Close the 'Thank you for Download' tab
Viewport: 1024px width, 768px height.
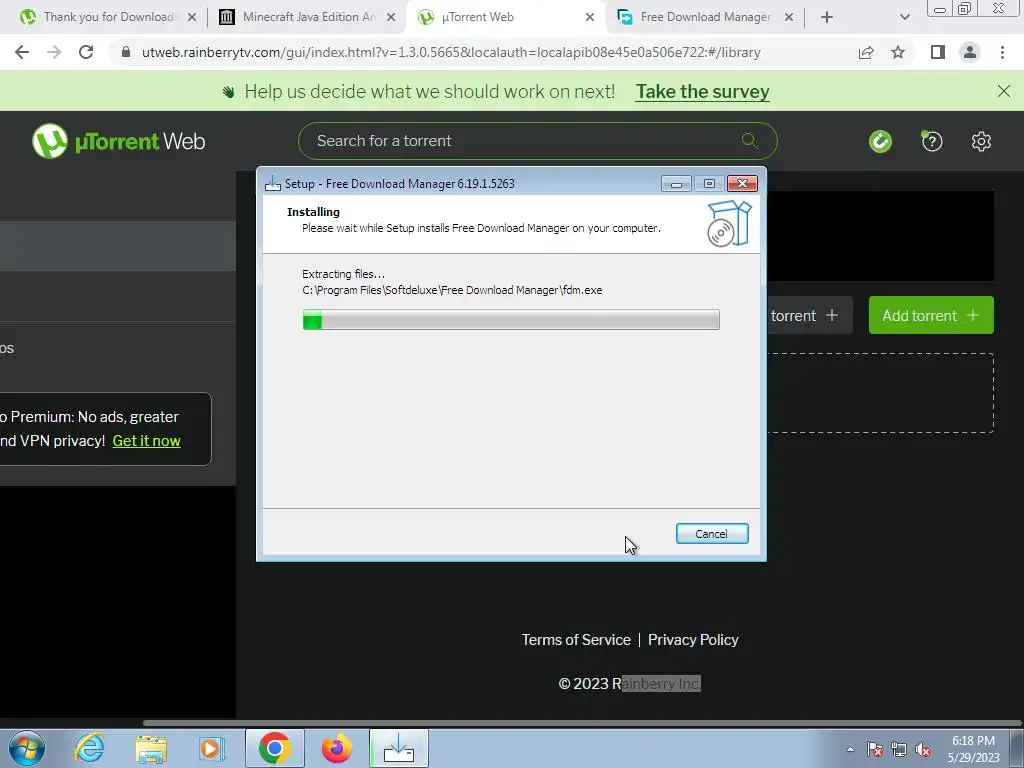coord(192,18)
